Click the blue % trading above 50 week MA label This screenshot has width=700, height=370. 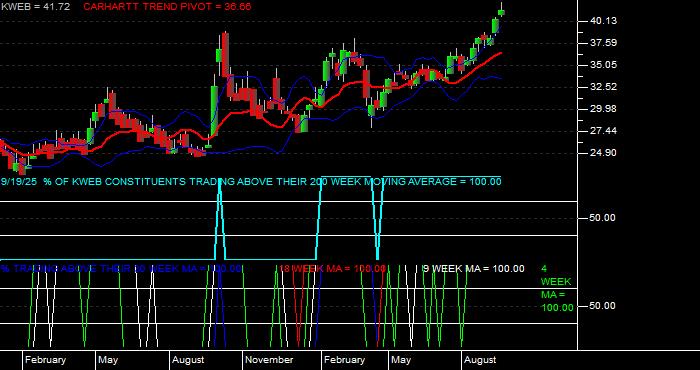point(121,269)
